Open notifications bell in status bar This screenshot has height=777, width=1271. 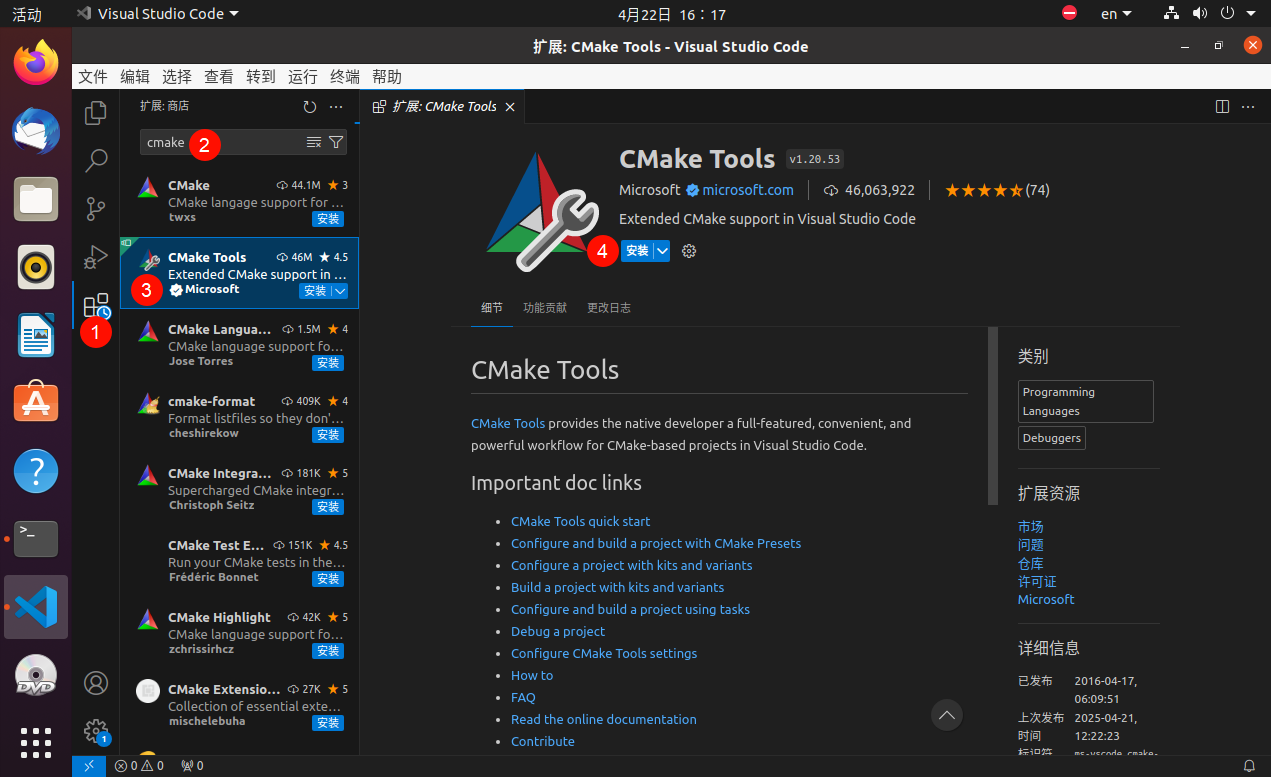pyautogui.click(x=1249, y=766)
